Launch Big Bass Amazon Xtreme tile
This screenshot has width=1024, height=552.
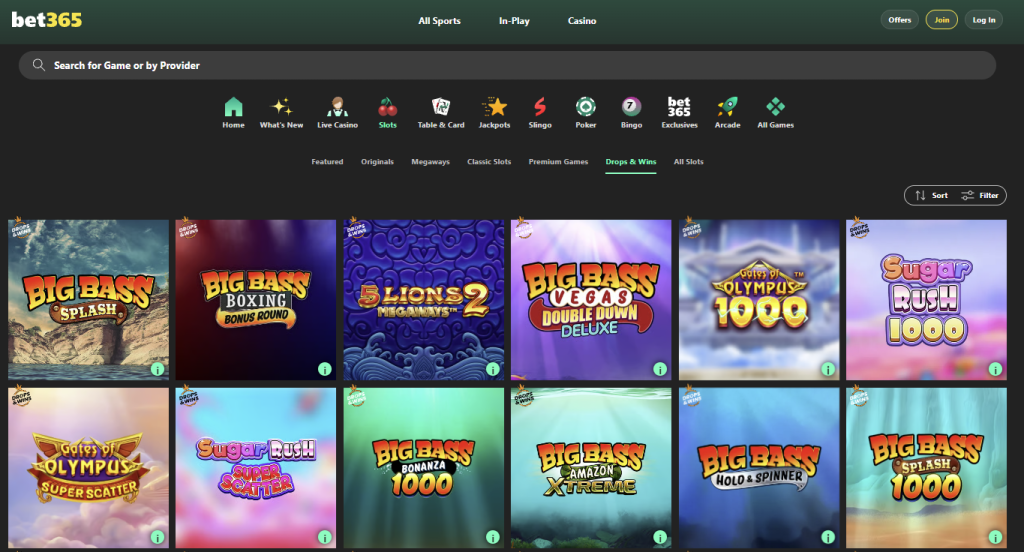click(x=591, y=468)
